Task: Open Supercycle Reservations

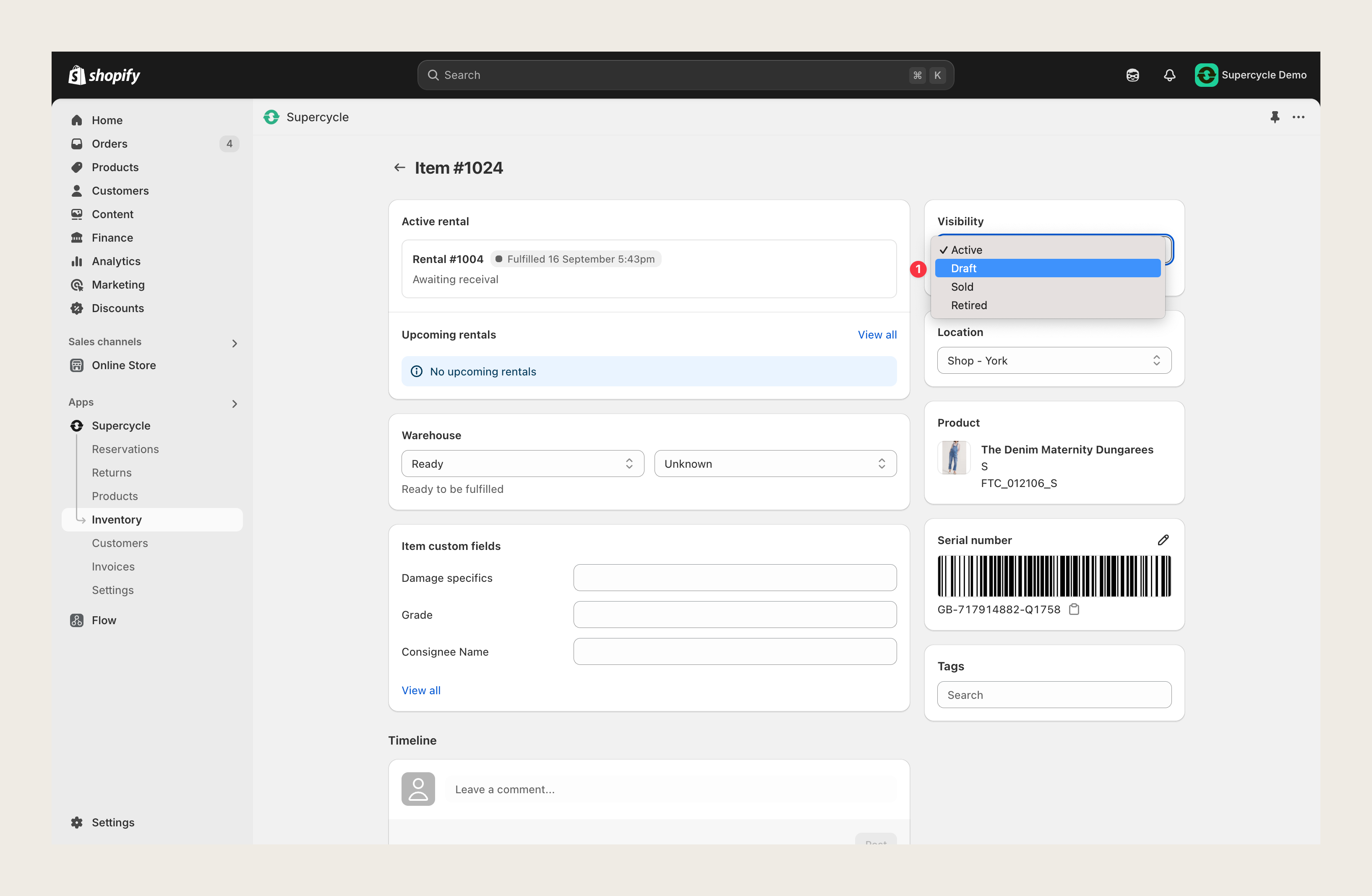Action: 125,449
